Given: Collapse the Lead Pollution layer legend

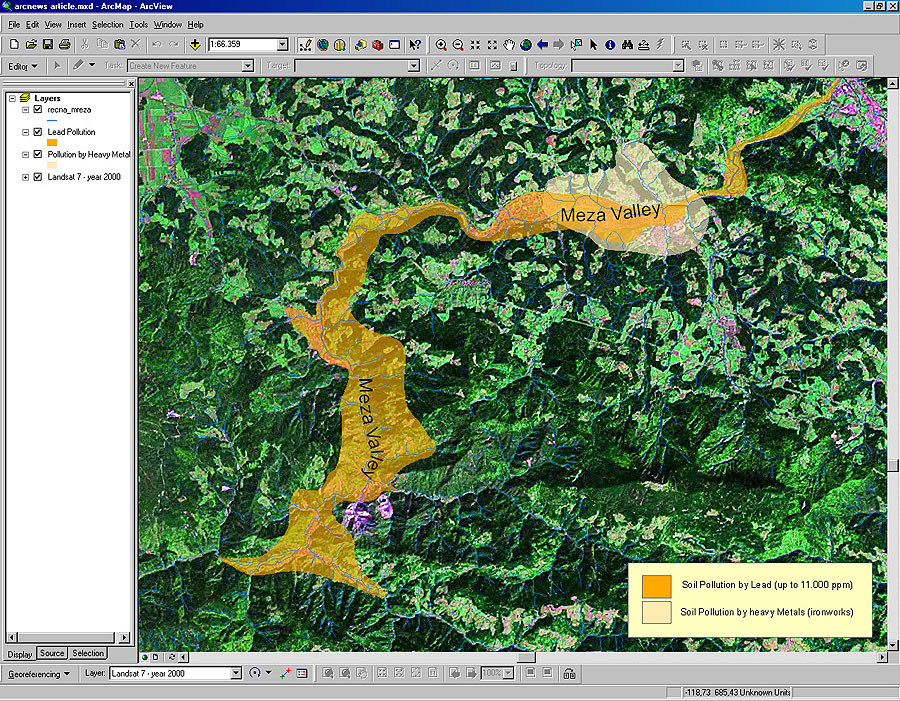Looking at the screenshot, I should pos(25,131).
